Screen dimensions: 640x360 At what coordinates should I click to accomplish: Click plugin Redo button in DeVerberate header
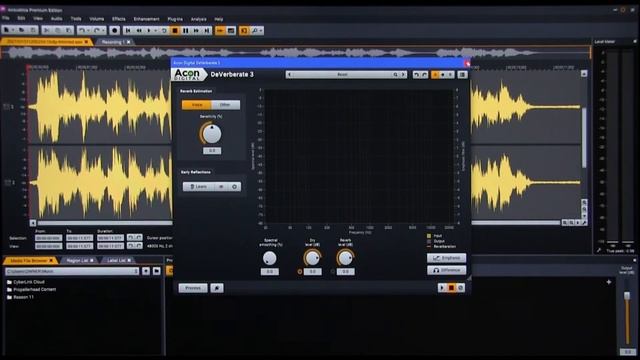click(424, 75)
